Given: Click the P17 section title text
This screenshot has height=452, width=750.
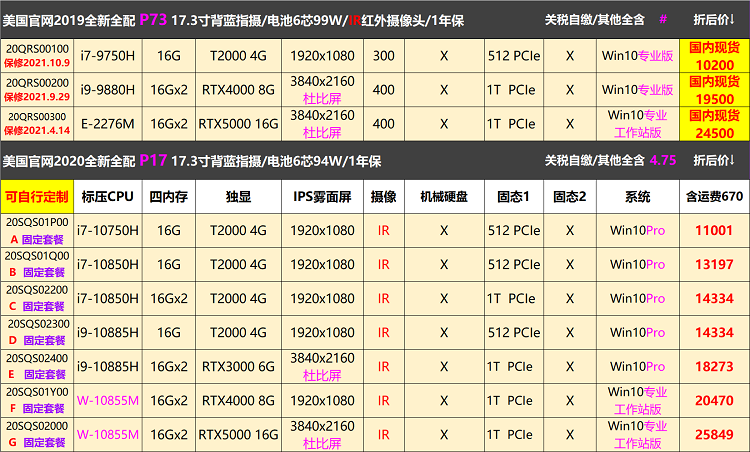Looking at the screenshot, I should point(153,160).
